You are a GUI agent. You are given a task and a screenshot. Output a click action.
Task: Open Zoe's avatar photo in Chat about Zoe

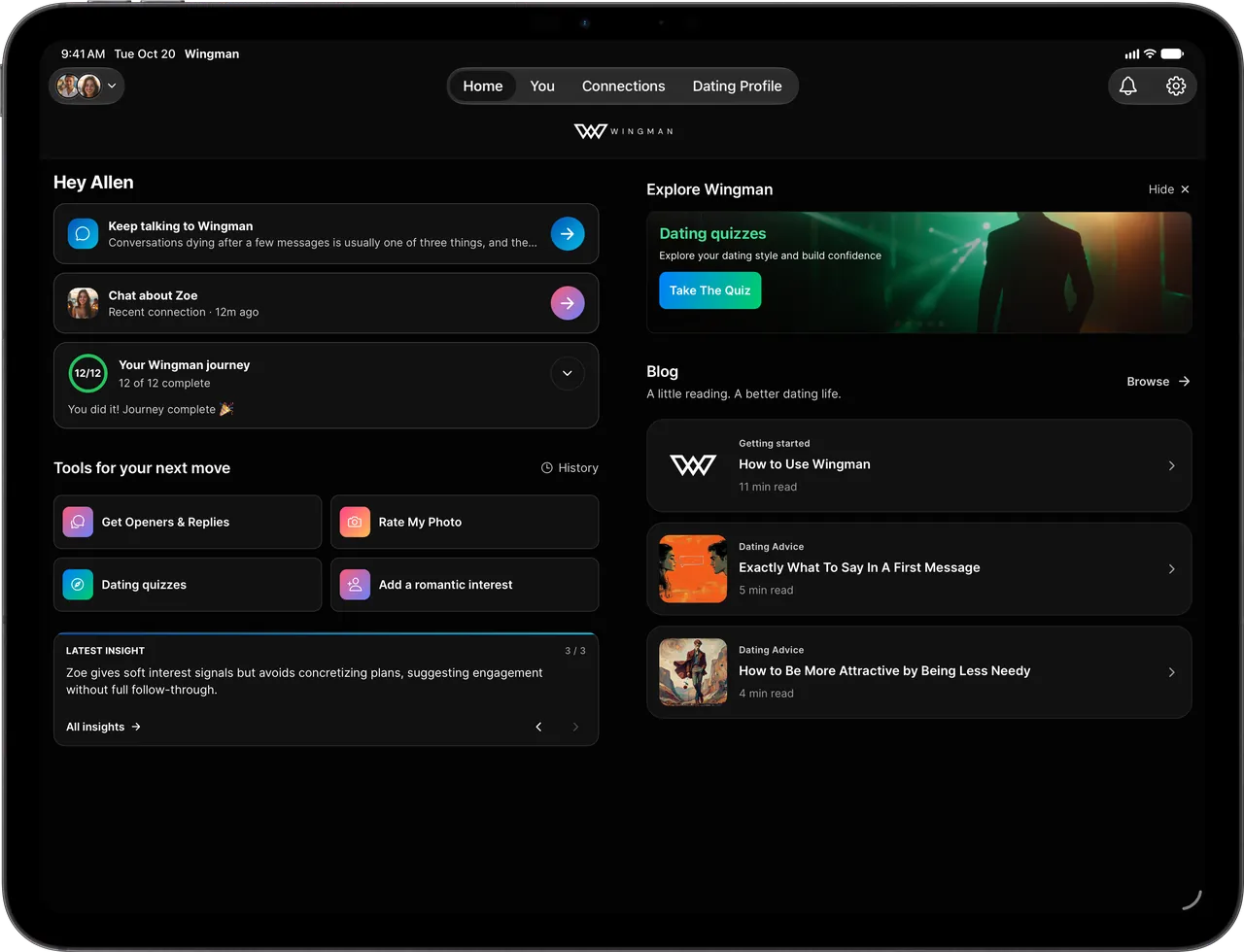tap(83, 303)
